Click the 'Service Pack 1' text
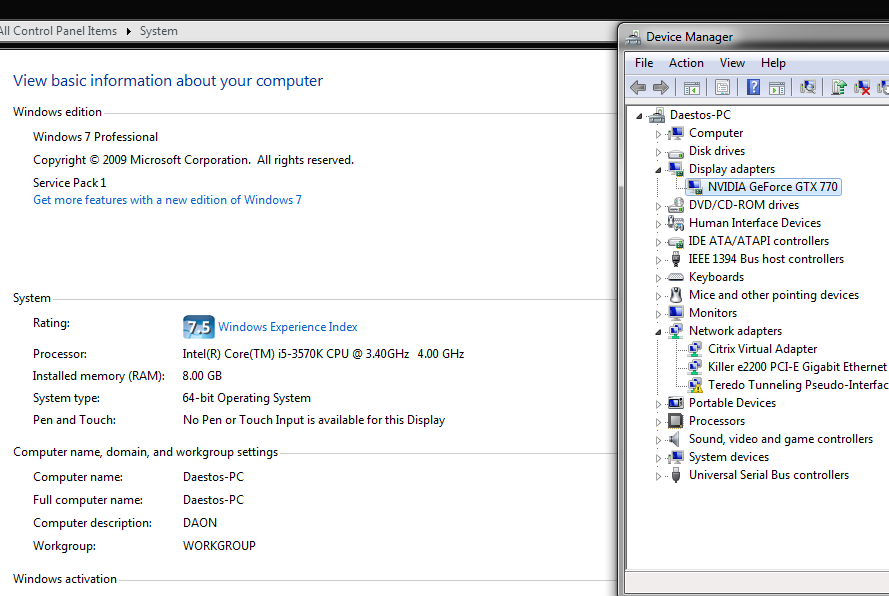 (x=69, y=183)
